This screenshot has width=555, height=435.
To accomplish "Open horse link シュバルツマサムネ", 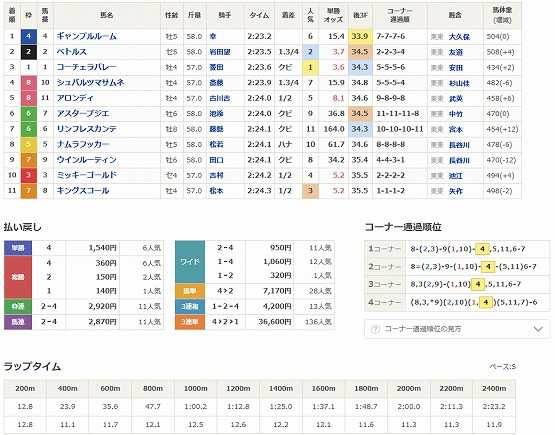I will (x=90, y=82).
